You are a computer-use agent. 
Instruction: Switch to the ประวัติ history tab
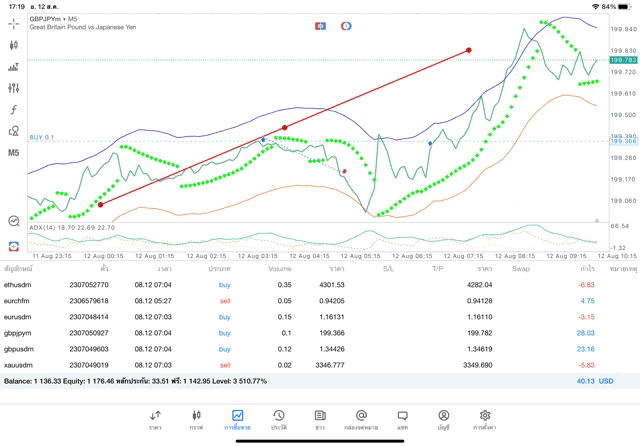click(279, 420)
